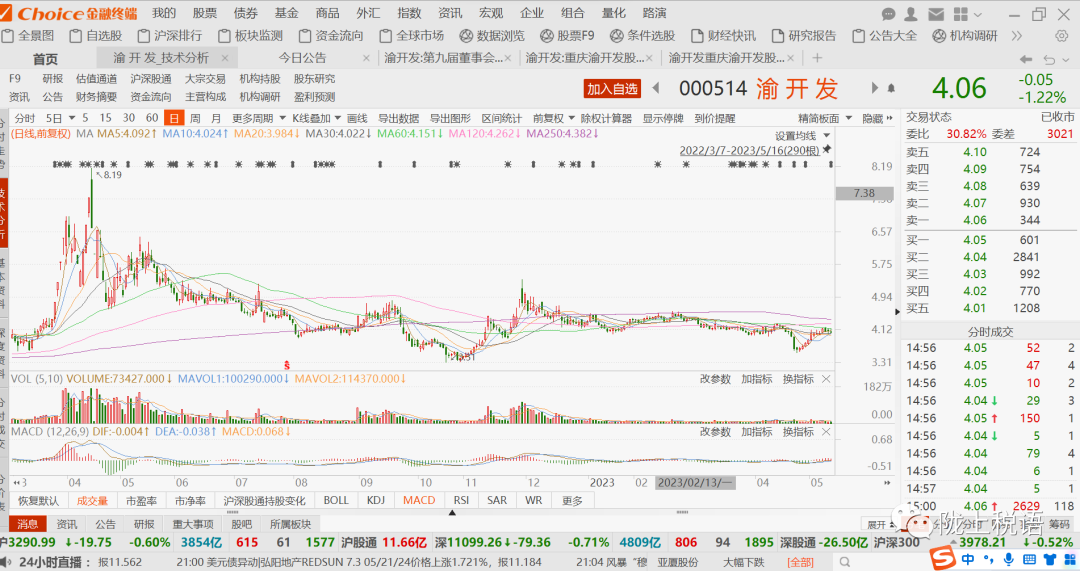Go back with the left arrow icon
This screenshot has width=1080, height=571.
pyautogui.click(x=1026, y=59)
